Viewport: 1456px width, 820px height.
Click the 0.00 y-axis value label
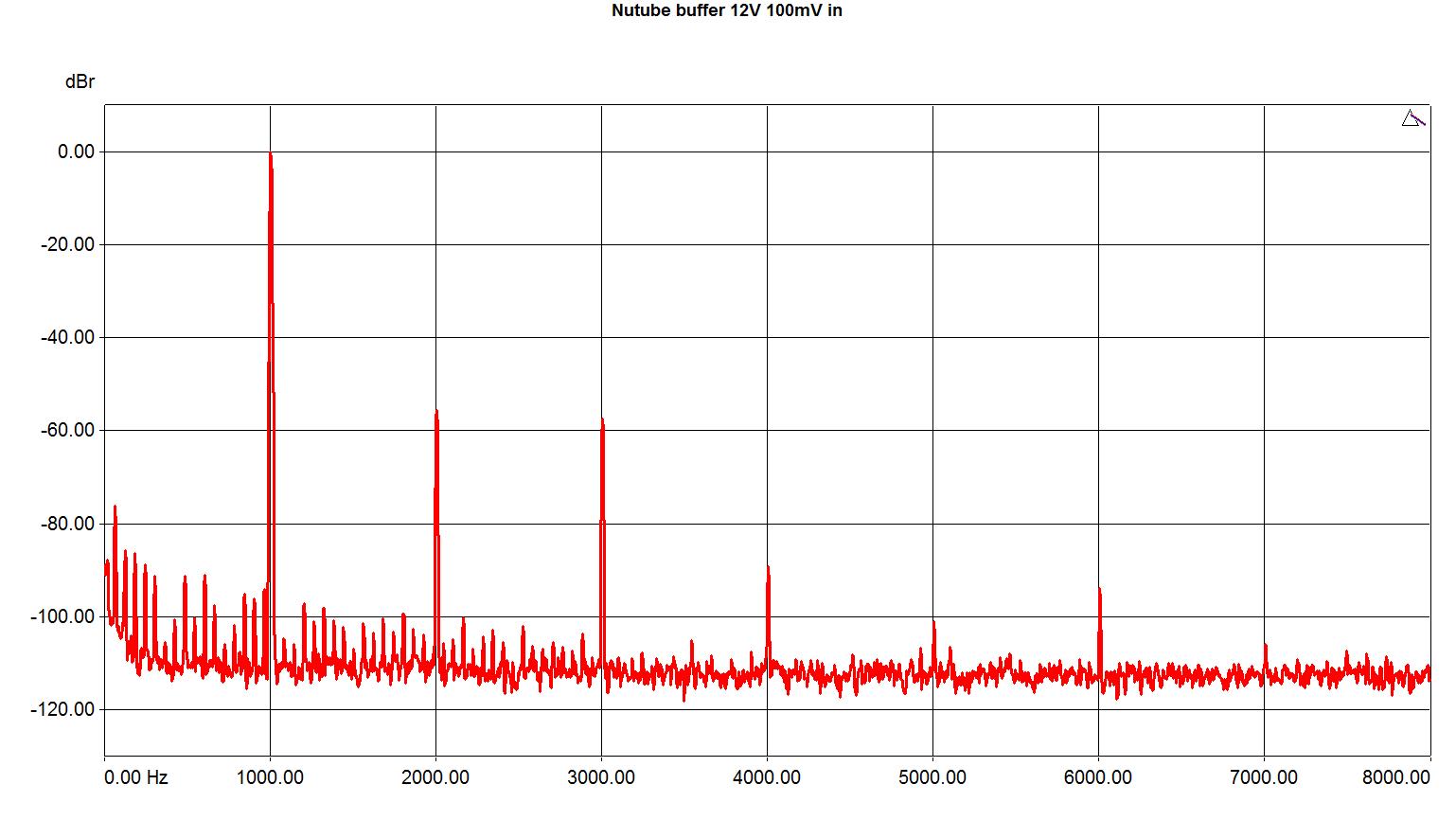click(76, 152)
